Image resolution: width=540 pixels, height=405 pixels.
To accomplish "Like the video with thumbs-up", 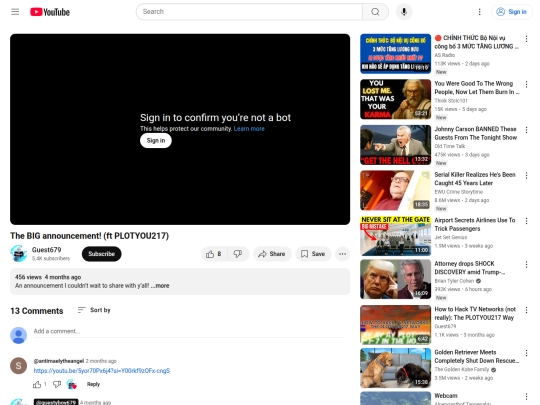I will tap(214, 254).
